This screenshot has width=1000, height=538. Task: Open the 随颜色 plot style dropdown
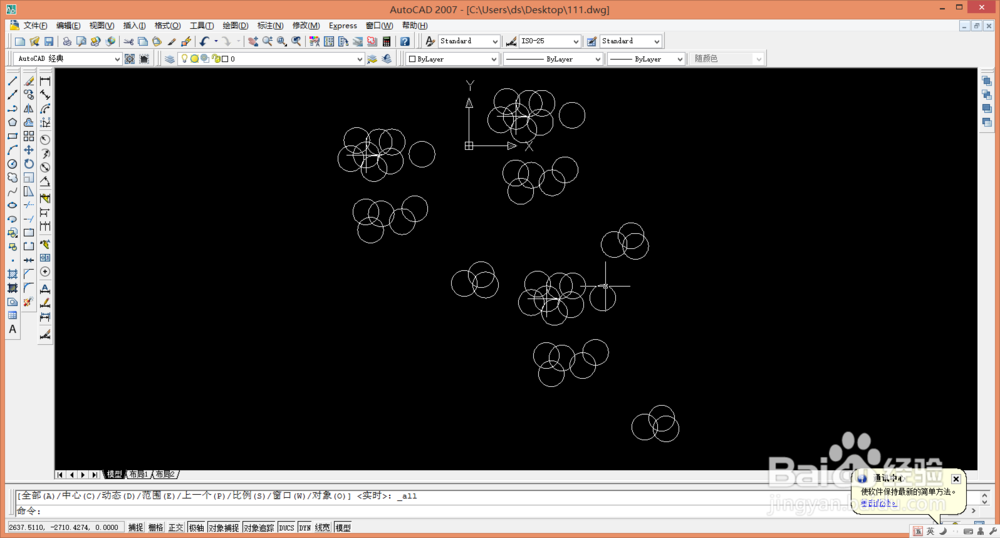(x=726, y=59)
